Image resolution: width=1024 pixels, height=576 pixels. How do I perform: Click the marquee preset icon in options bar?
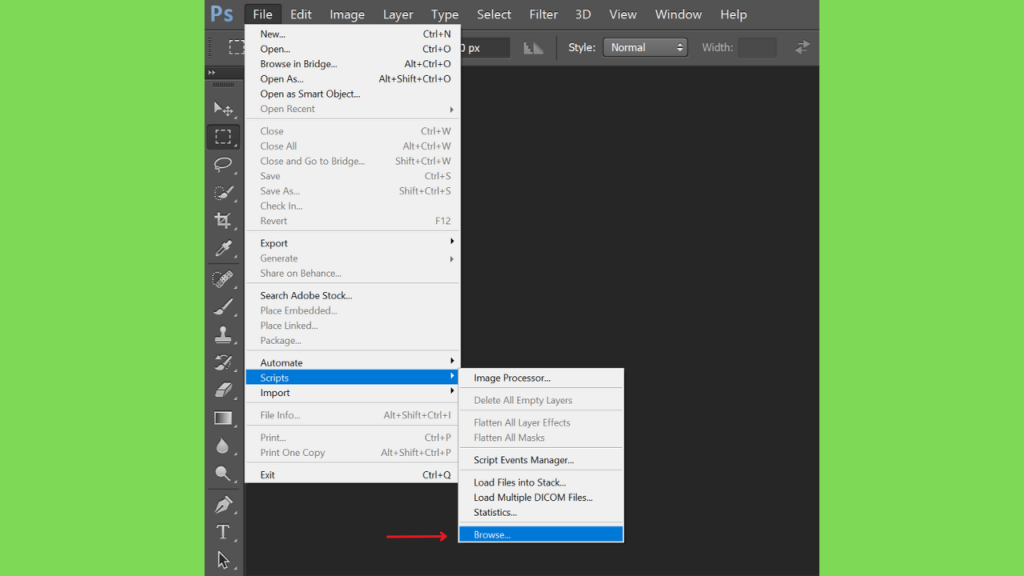coord(236,47)
